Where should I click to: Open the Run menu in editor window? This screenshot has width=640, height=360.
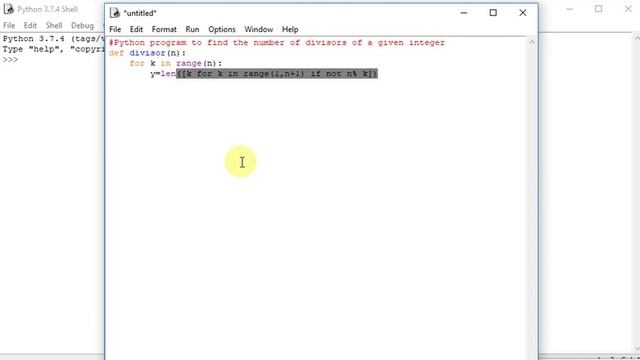point(192,29)
